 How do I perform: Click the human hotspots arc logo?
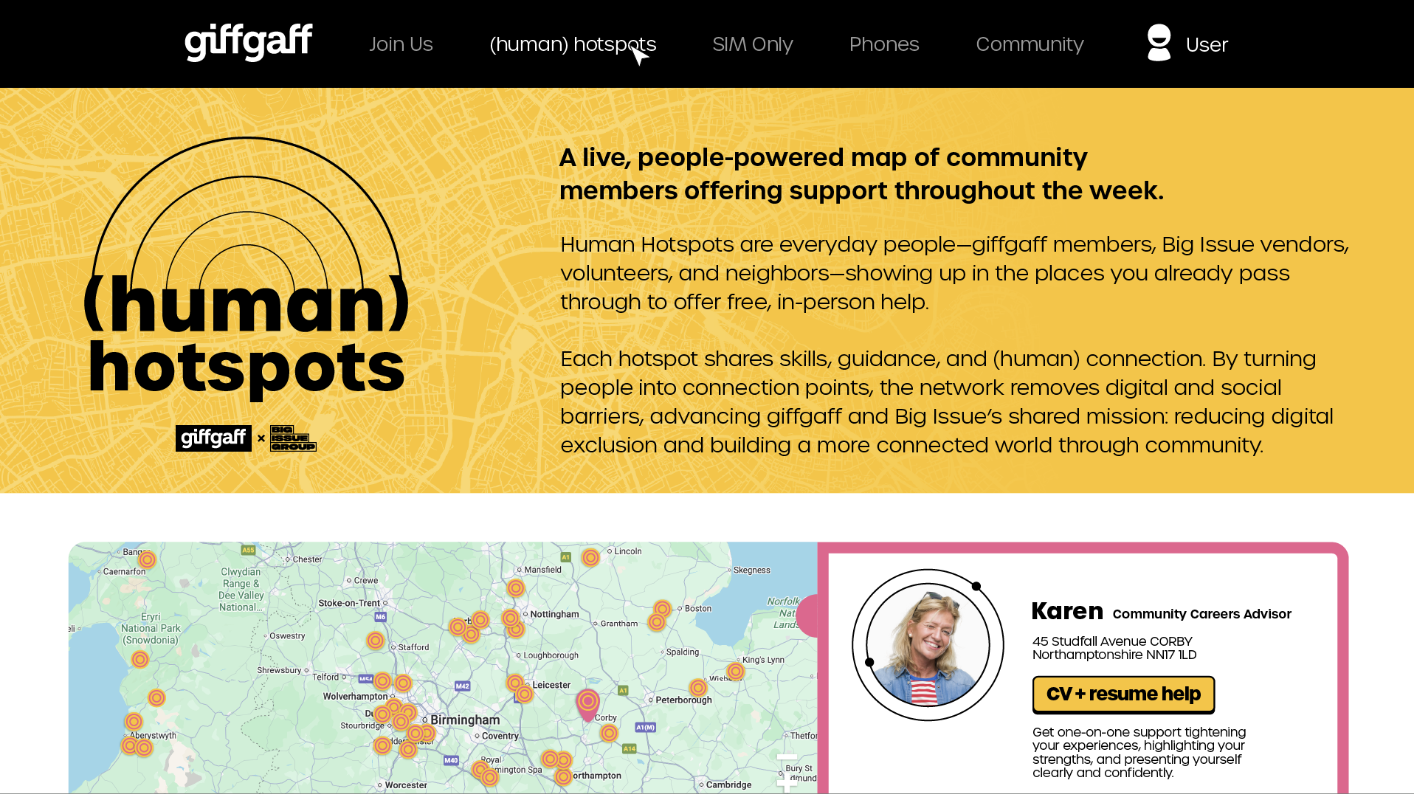pyautogui.click(x=246, y=268)
